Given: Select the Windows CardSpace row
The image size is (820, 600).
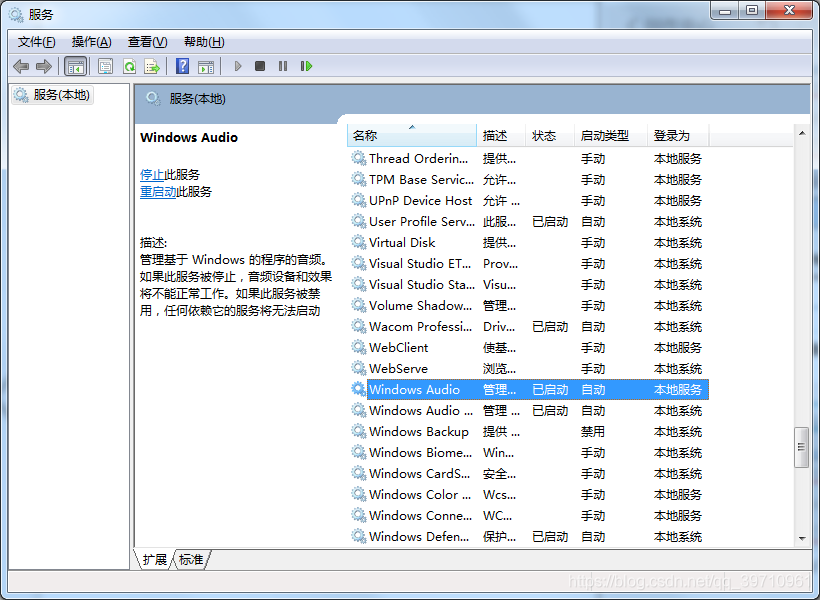Looking at the screenshot, I should click(x=528, y=473).
